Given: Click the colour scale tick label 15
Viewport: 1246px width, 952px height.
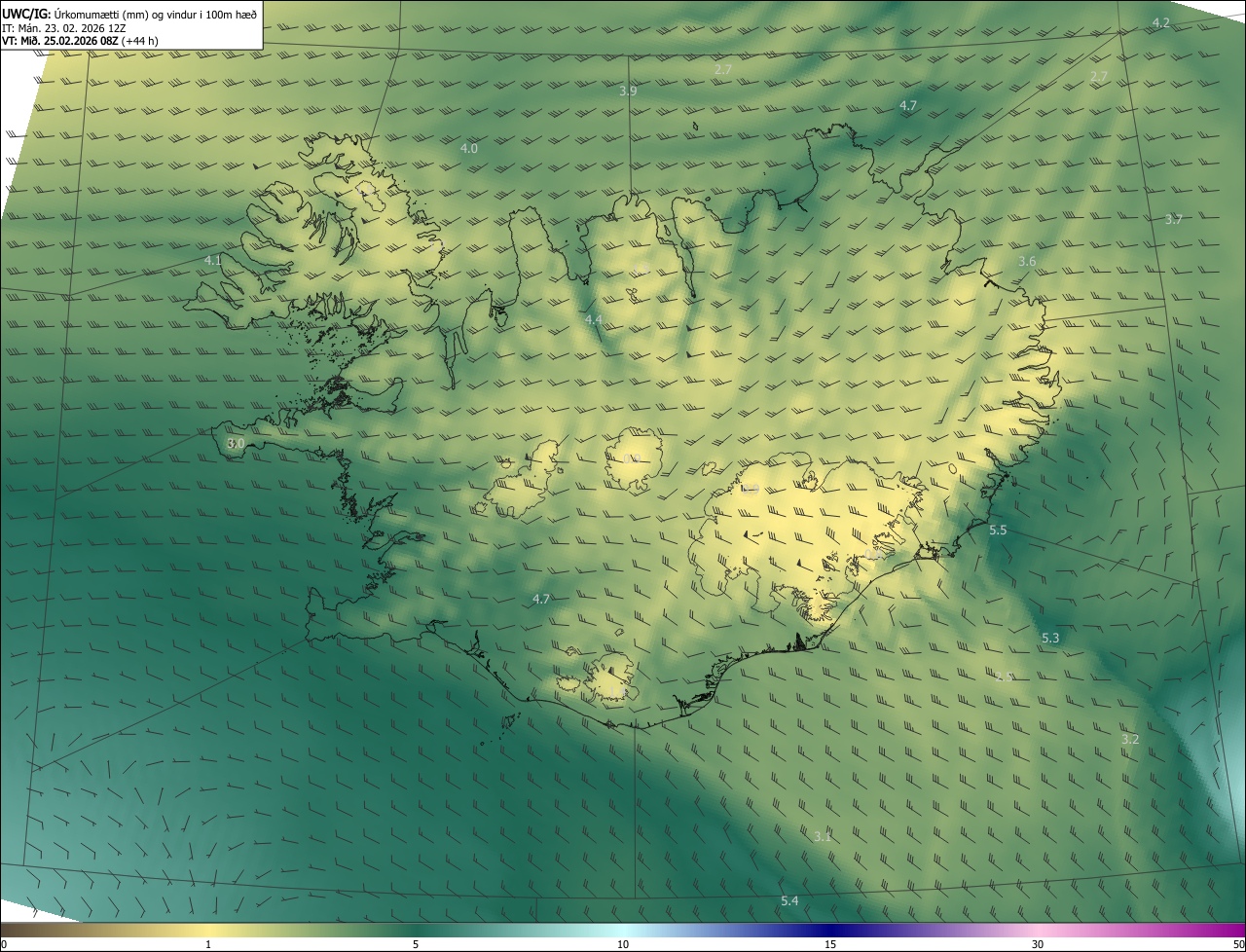Looking at the screenshot, I should pyautogui.click(x=830, y=944).
